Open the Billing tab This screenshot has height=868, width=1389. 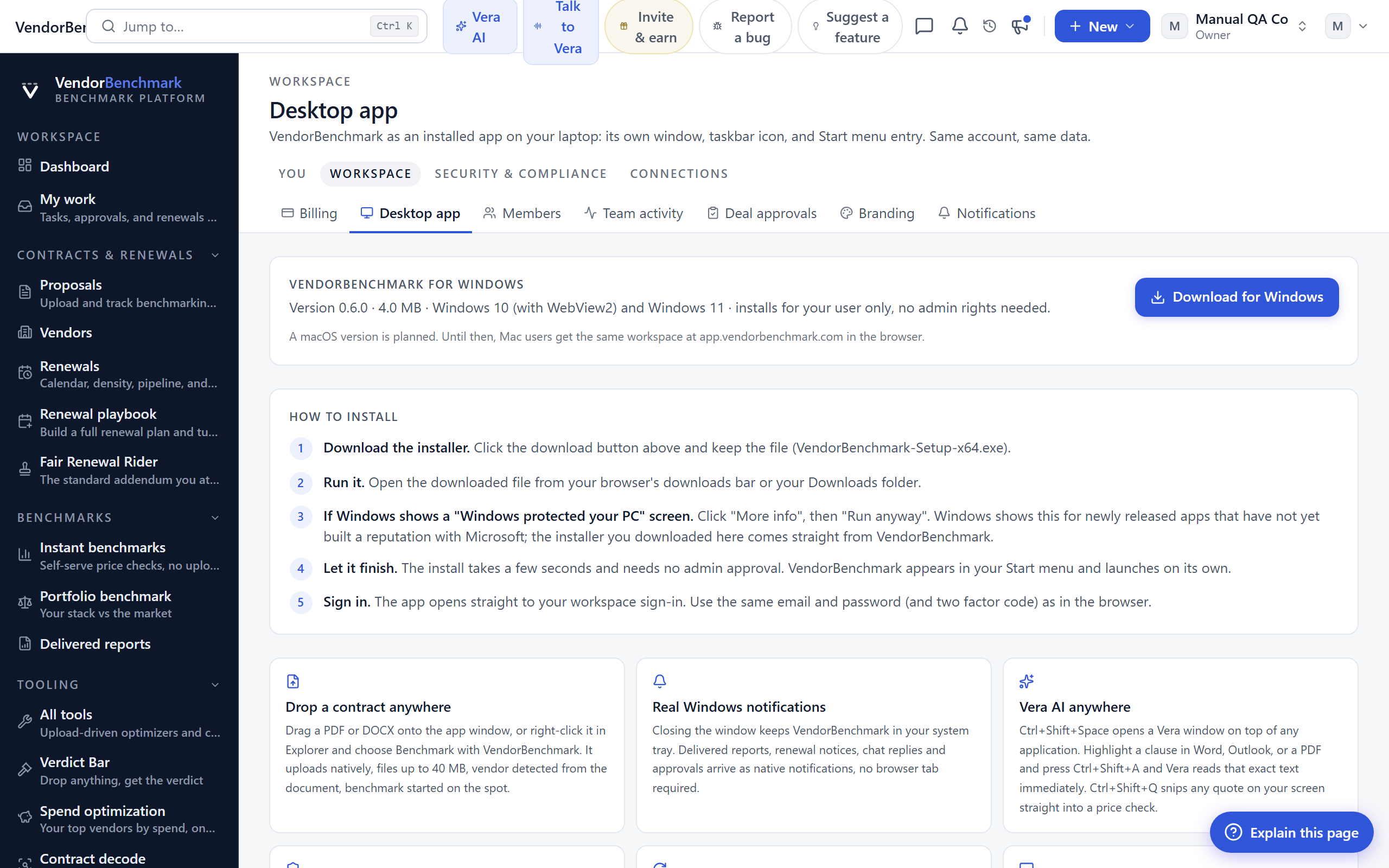click(x=309, y=214)
